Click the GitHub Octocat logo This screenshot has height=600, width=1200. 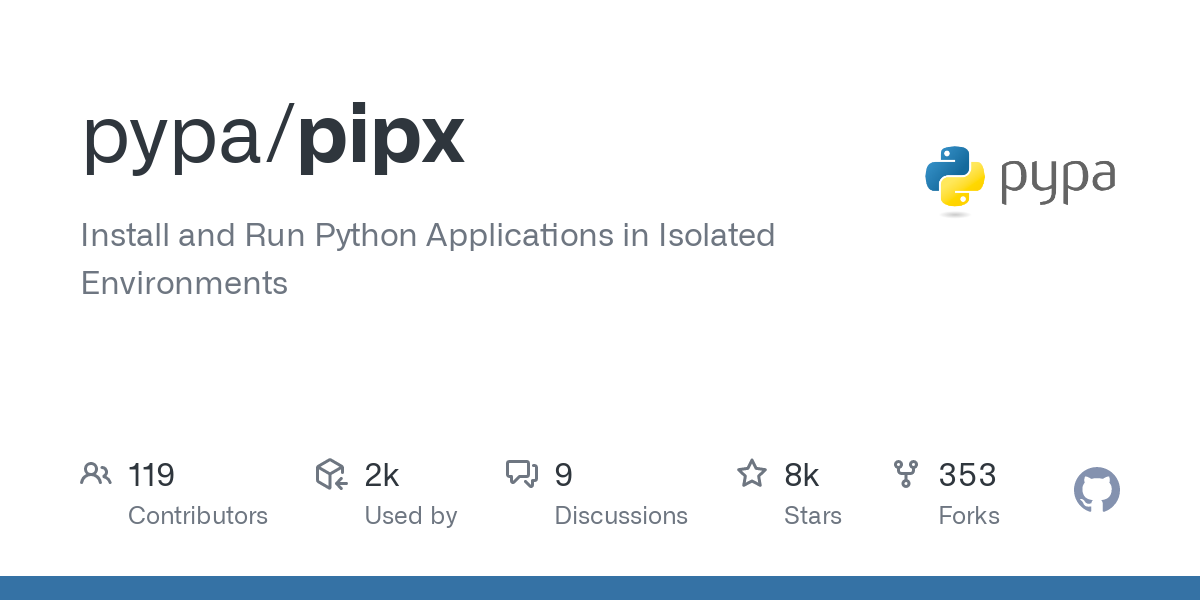[x=1097, y=490]
